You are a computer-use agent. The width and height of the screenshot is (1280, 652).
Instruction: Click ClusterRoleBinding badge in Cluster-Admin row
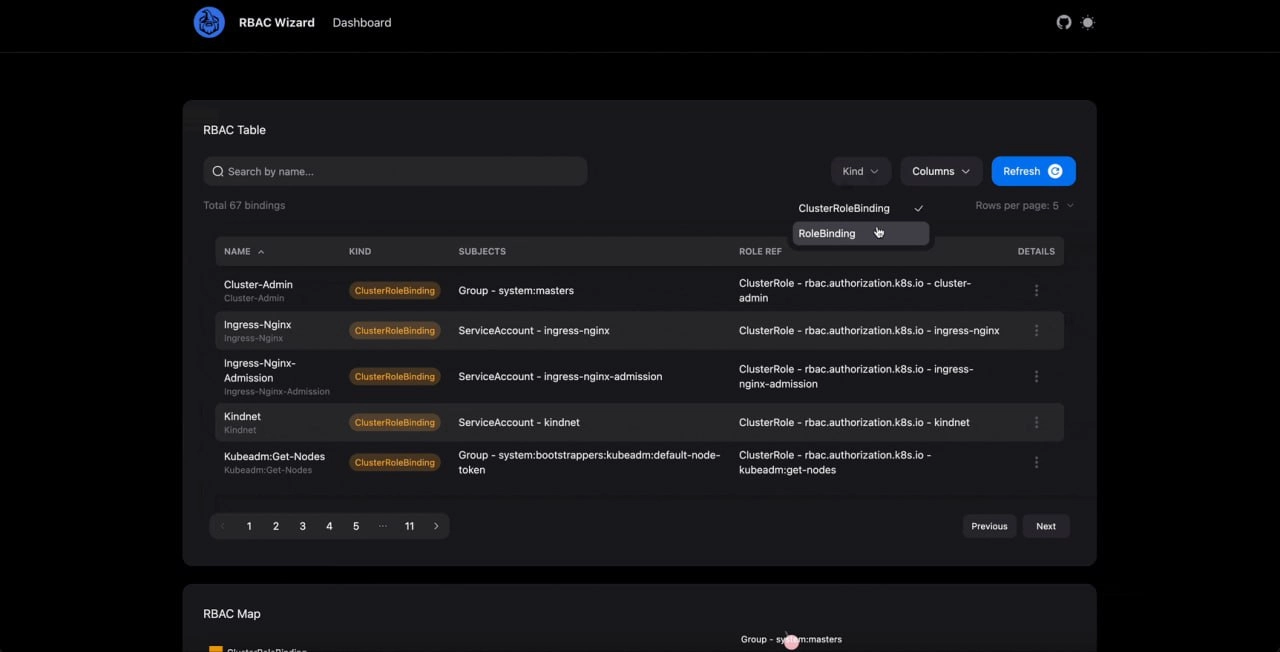point(394,291)
